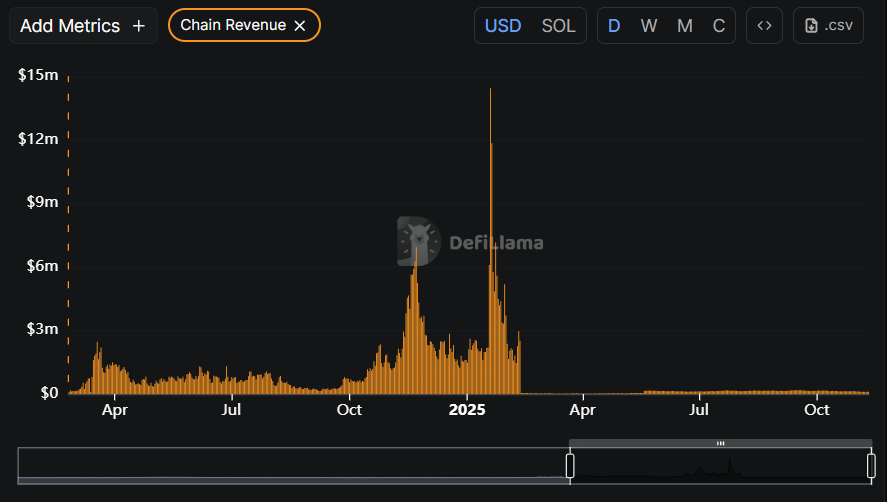This screenshot has width=887, height=502.
Task: Click the January 2025 peak revenue bar
Action: point(490,241)
